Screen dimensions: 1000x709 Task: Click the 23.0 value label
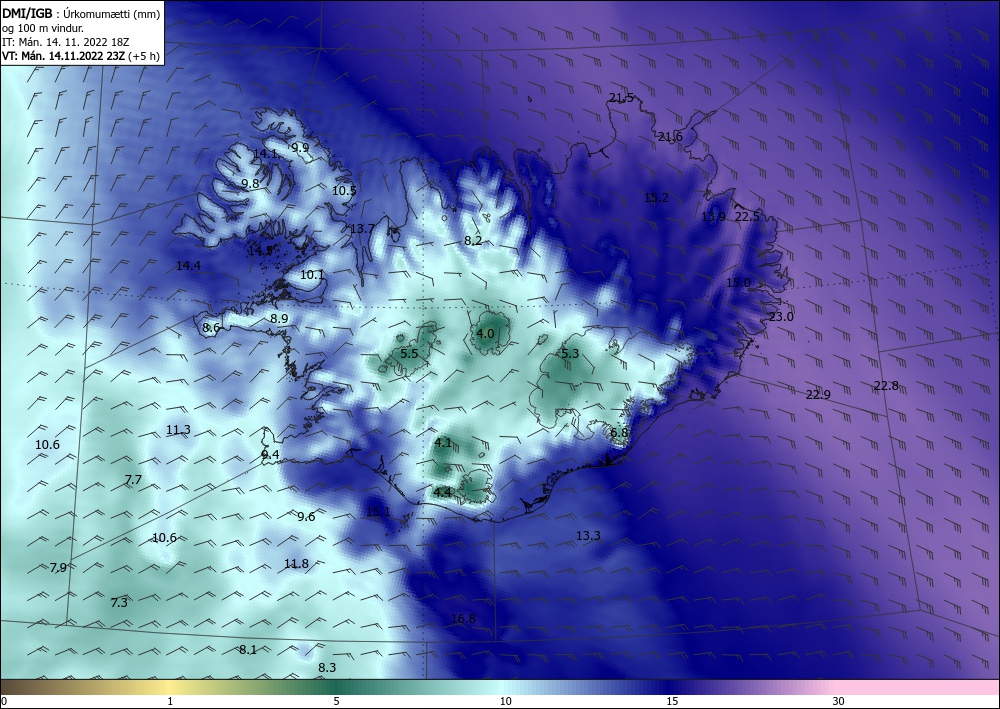pyautogui.click(x=781, y=316)
